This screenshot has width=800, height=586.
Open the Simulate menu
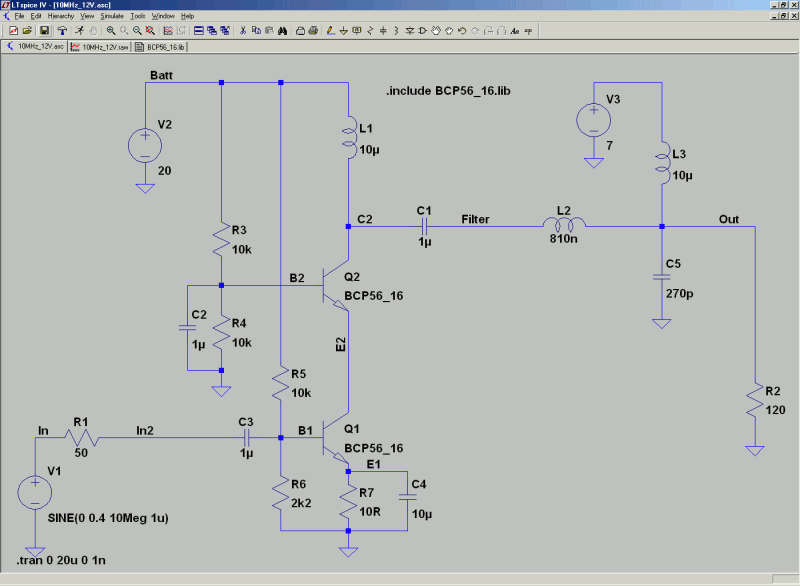coord(112,16)
